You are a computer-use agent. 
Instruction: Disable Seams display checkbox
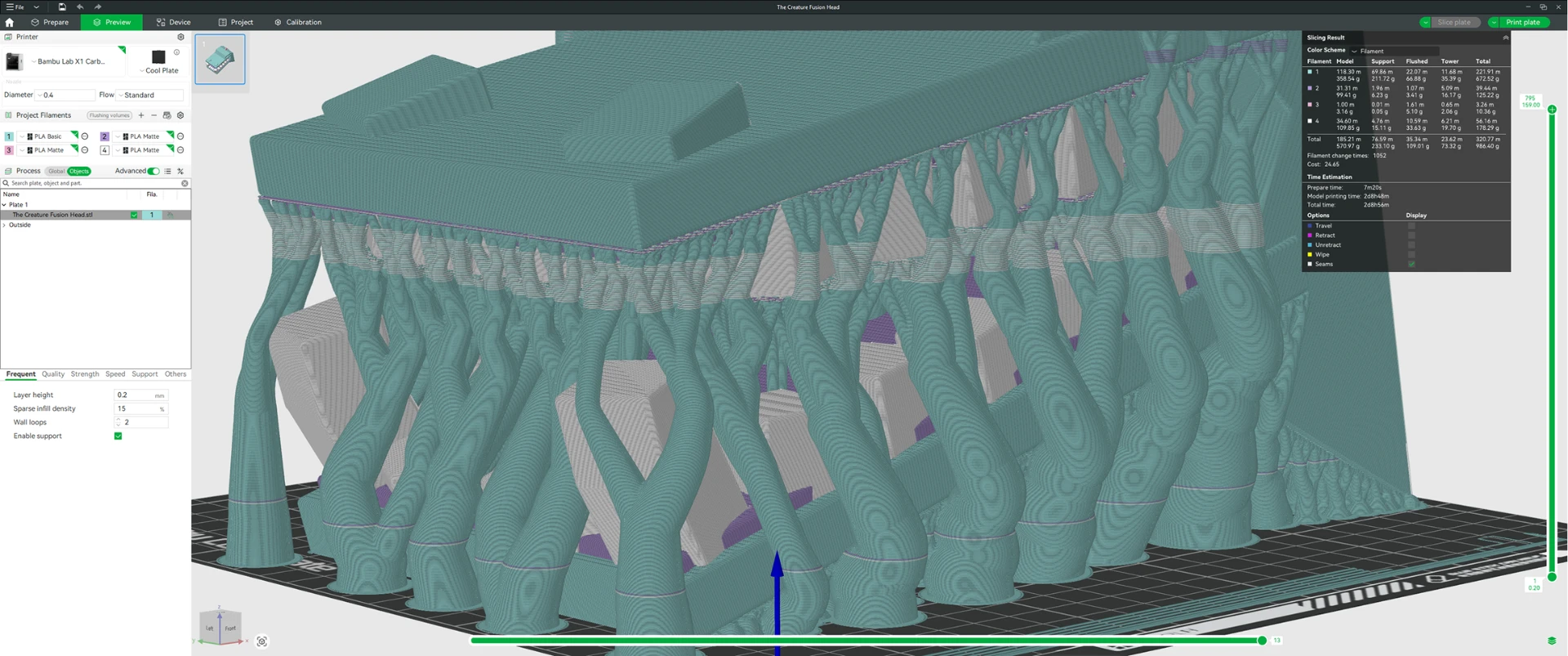1411,264
